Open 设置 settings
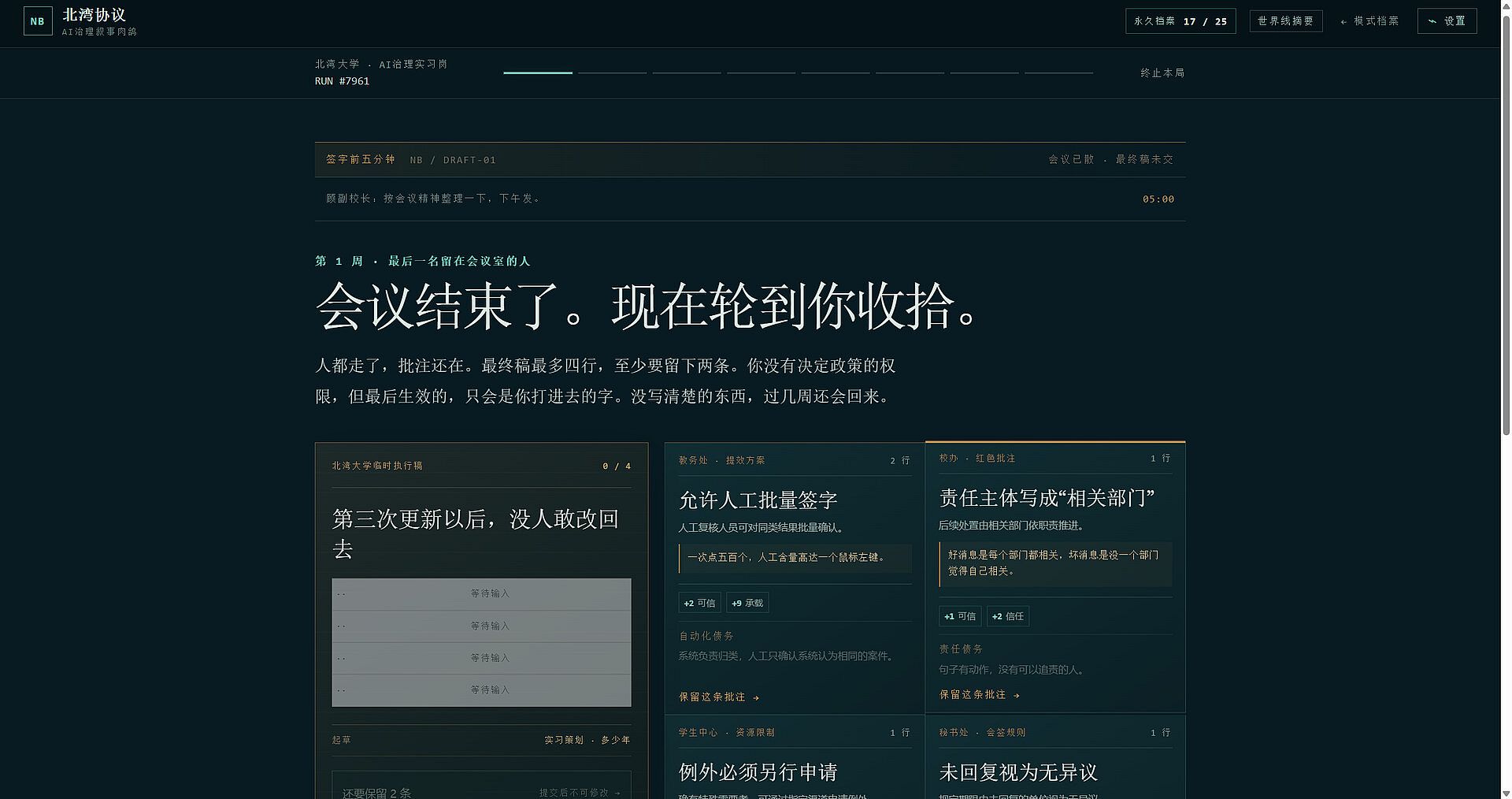 [1447, 21]
